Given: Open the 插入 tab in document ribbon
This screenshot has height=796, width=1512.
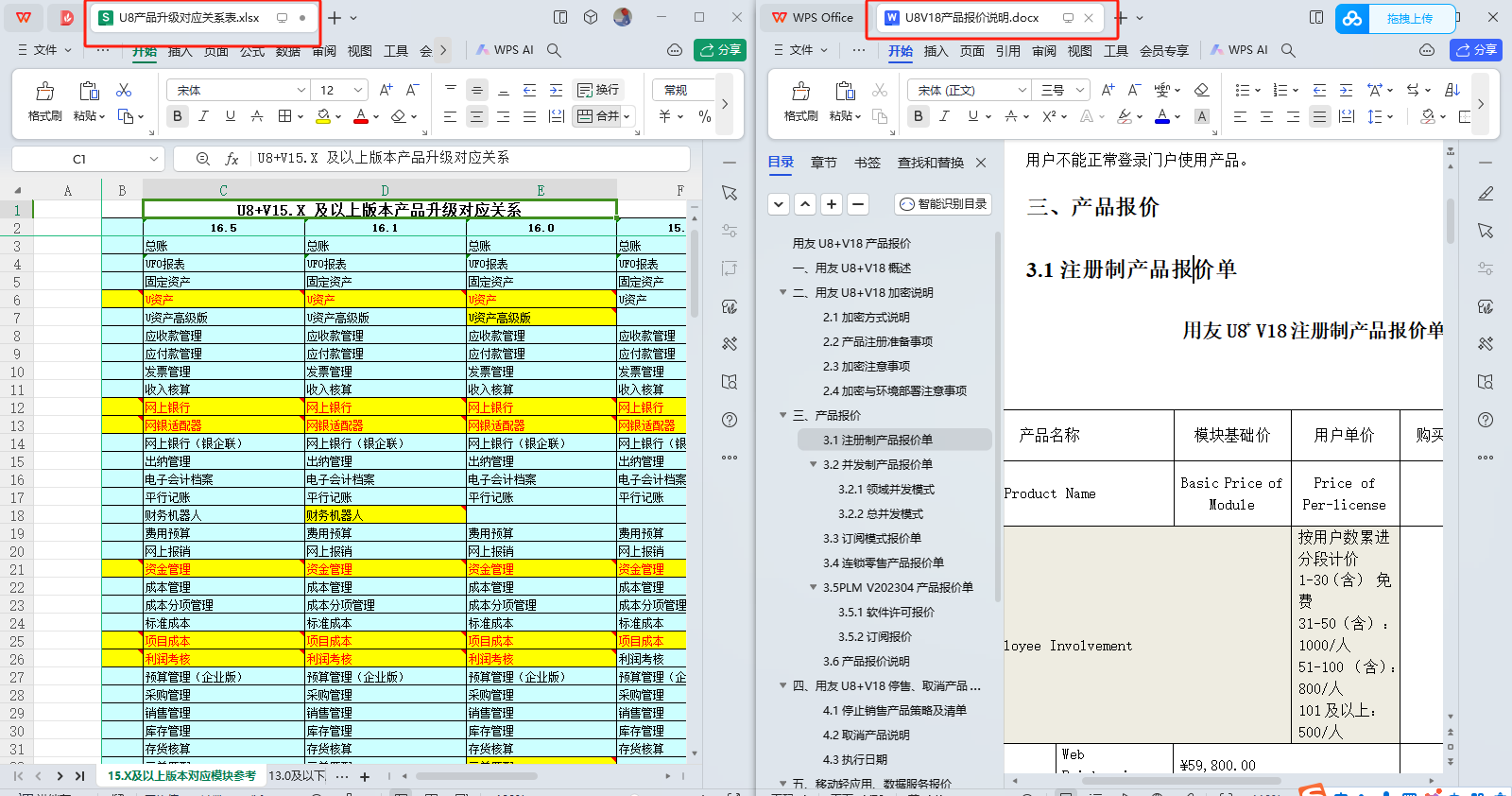Looking at the screenshot, I should coord(936,51).
